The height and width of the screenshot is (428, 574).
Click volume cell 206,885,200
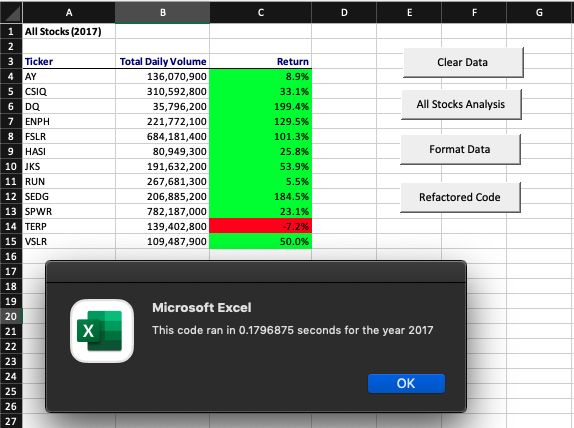(163, 197)
